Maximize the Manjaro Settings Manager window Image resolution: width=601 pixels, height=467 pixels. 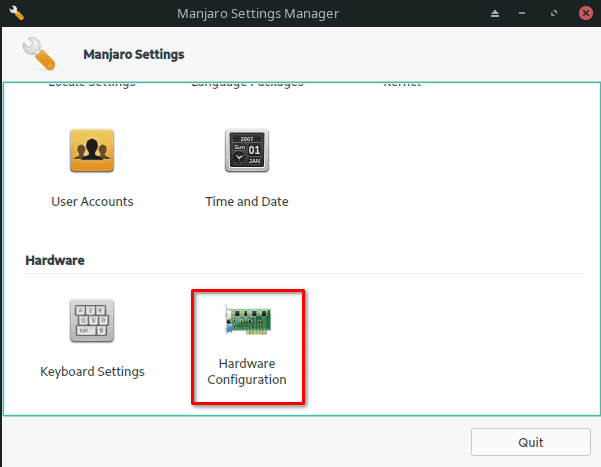pyautogui.click(x=553, y=13)
